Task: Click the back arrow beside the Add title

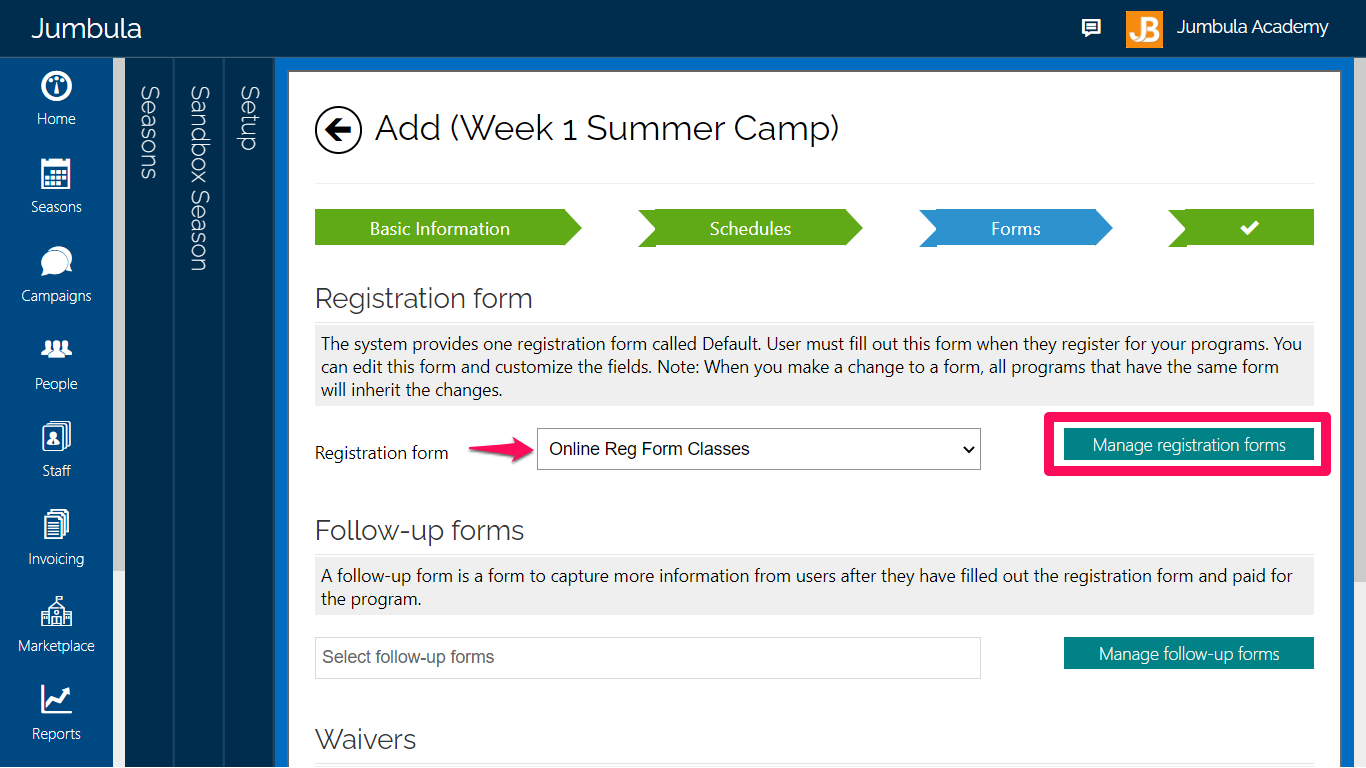Action: [338, 130]
